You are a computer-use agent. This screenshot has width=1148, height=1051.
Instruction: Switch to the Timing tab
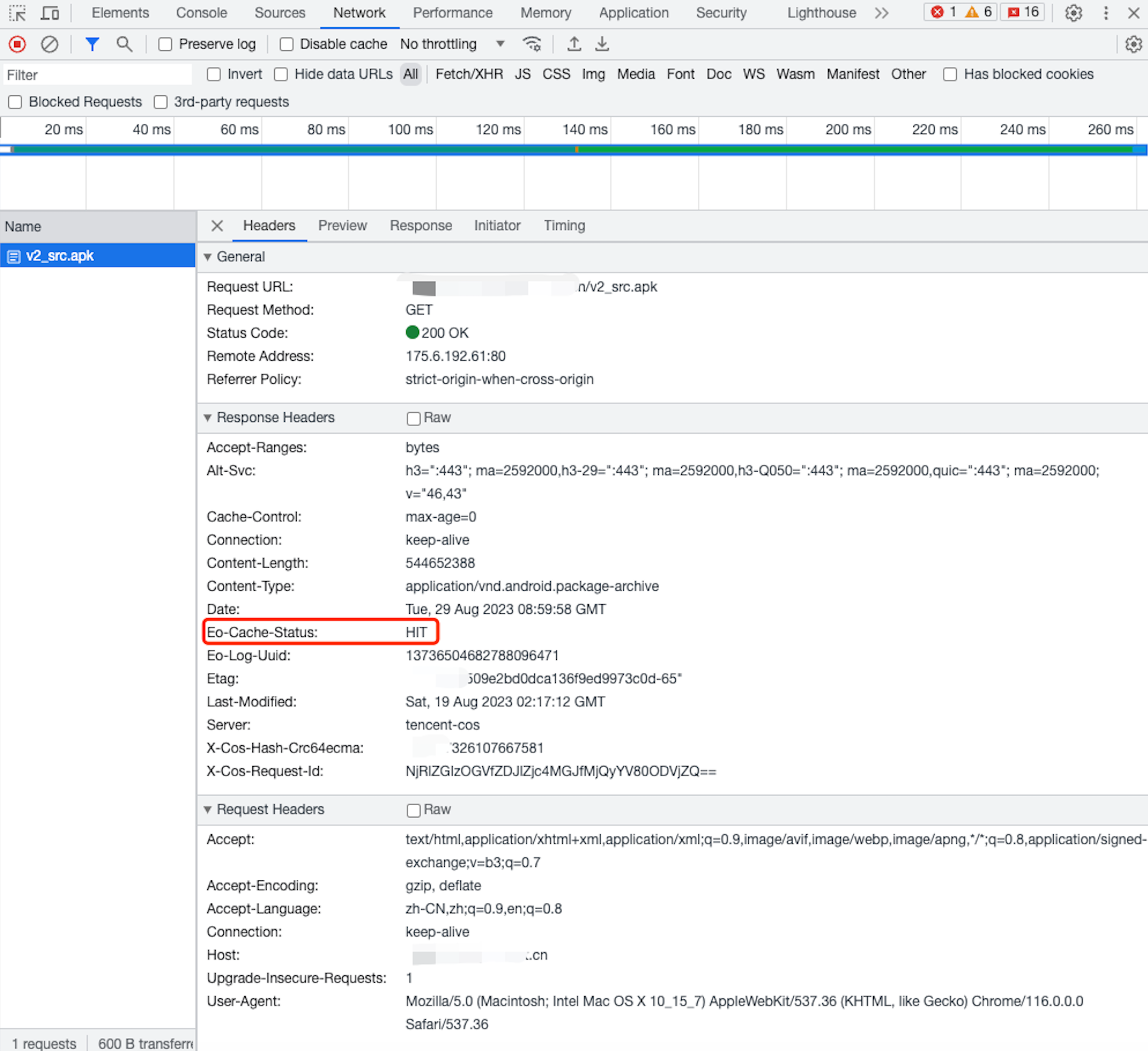point(564,226)
